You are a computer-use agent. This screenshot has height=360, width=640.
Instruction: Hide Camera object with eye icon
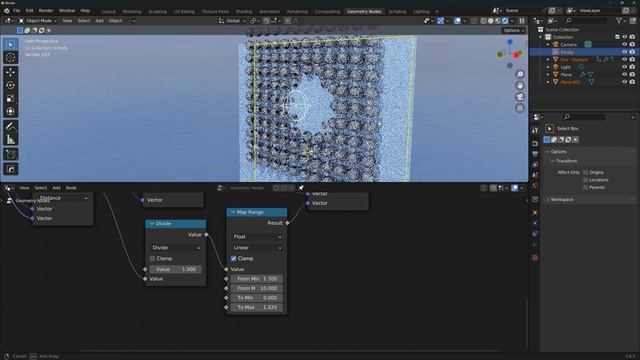pyautogui.click(x=624, y=44)
